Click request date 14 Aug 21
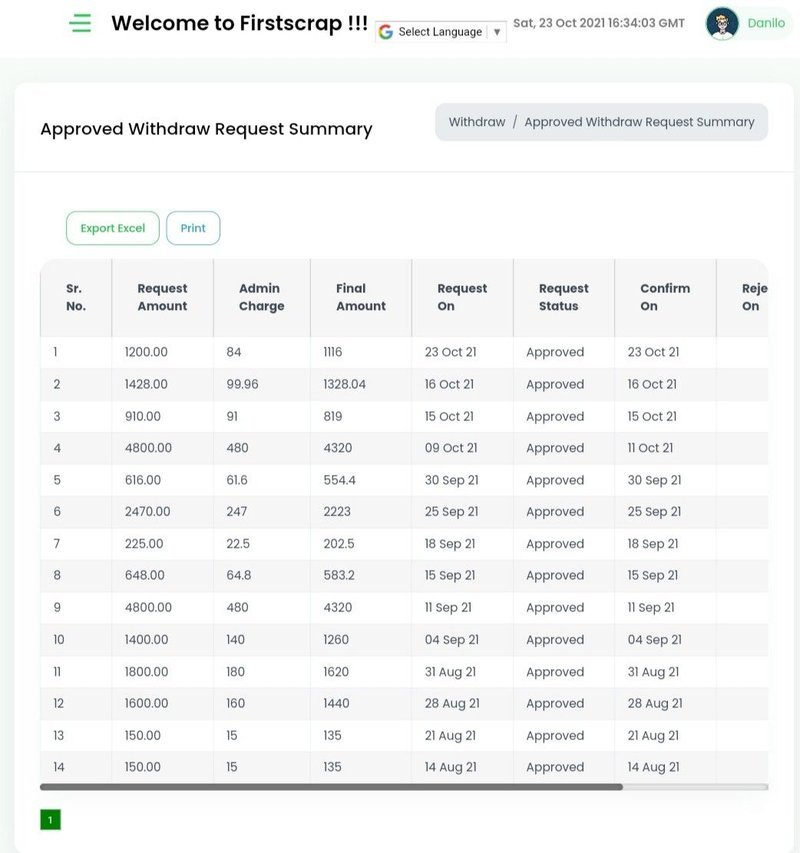Image resolution: width=800 pixels, height=853 pixels. [x=450, y=767]
